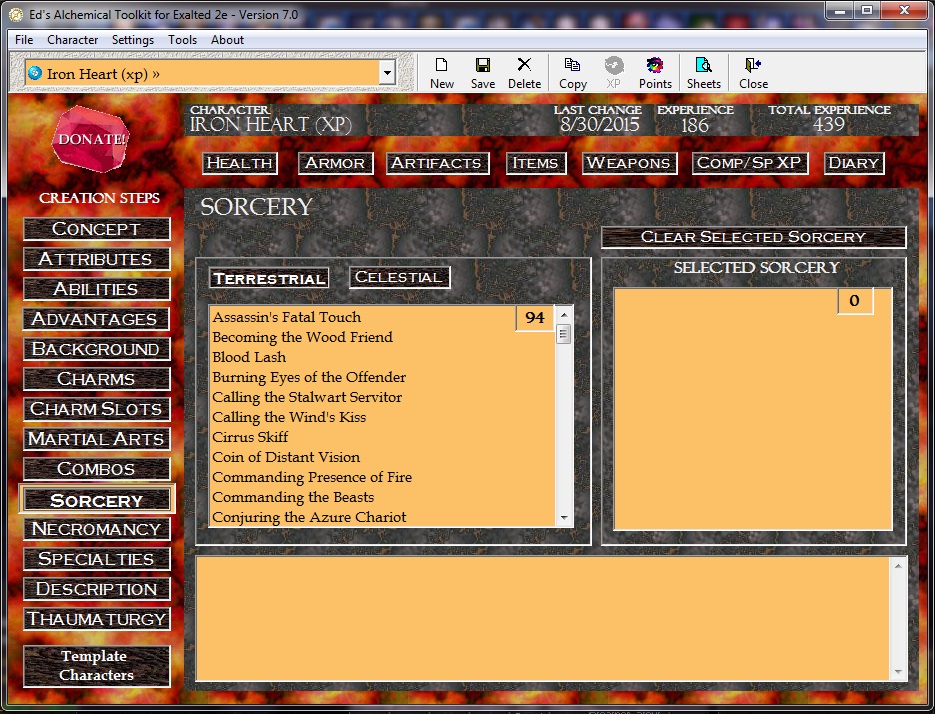Select the Sorcery creation step
Viewport: 935px width, 714px height.
coord(97,500)
